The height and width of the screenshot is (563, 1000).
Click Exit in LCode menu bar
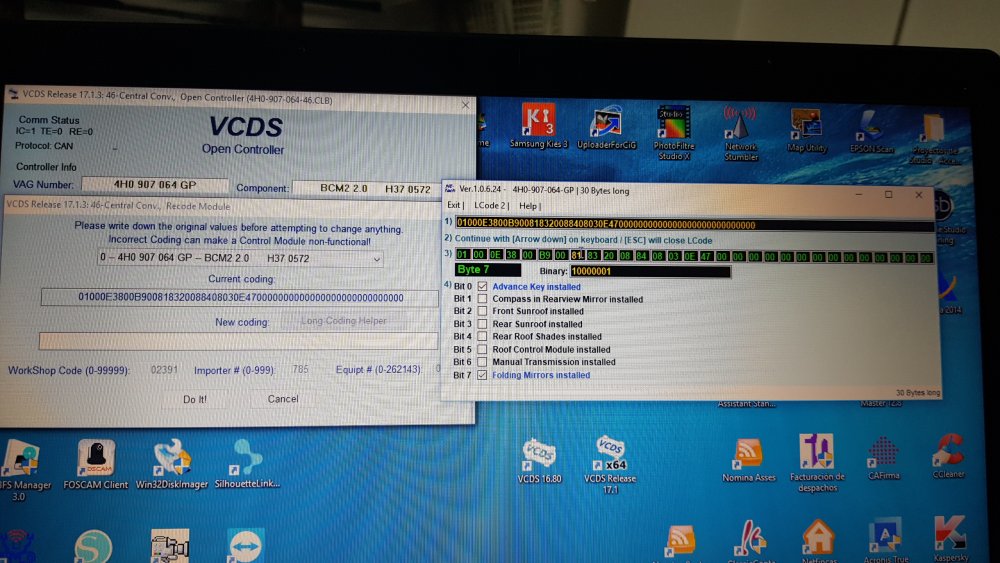pos(454,205)
